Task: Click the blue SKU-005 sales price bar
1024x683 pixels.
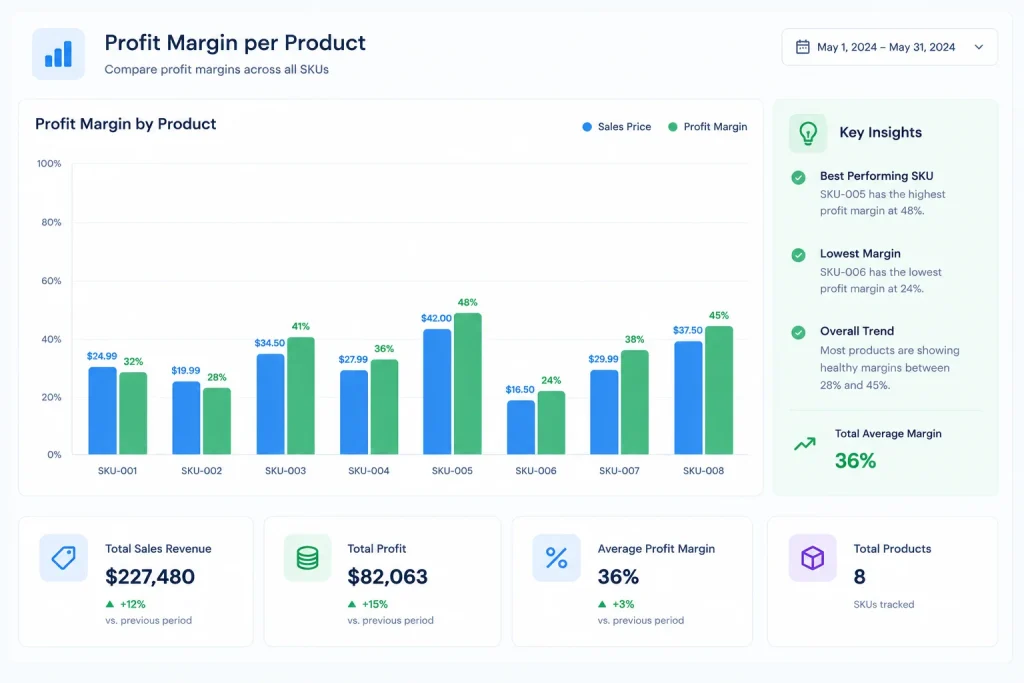Action: (x=437, y=392)
